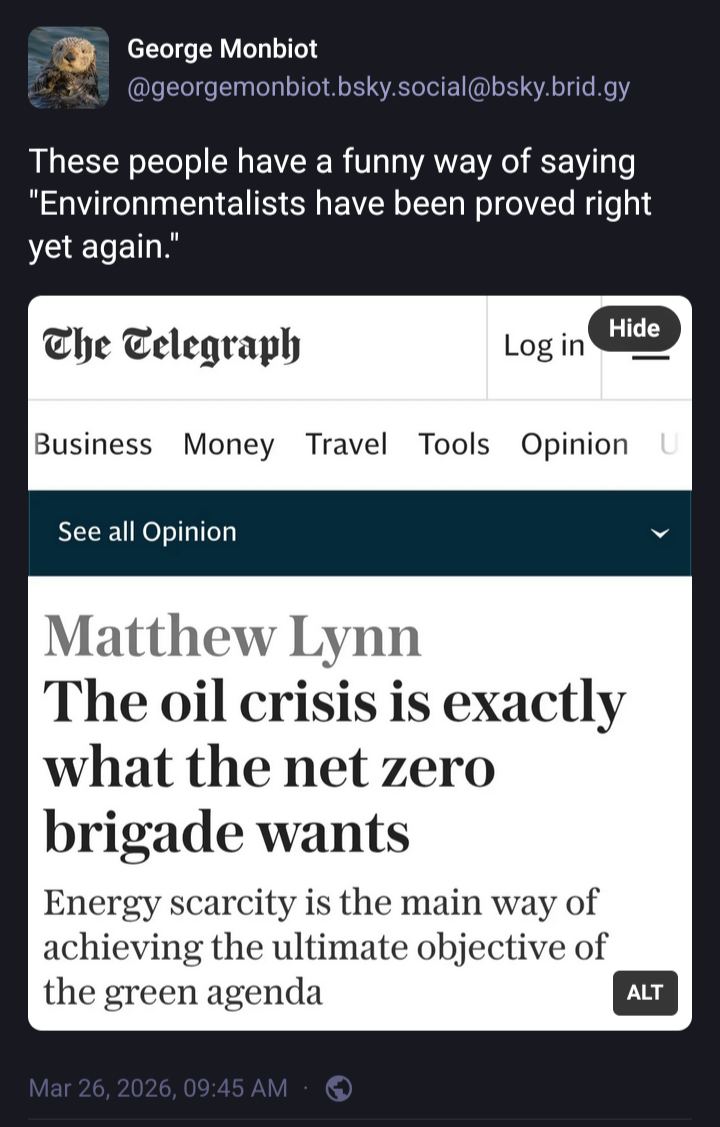Open the Travel section tab
Image resolution: width=720 pixels, height=1127 pixels.
(346, 444)
